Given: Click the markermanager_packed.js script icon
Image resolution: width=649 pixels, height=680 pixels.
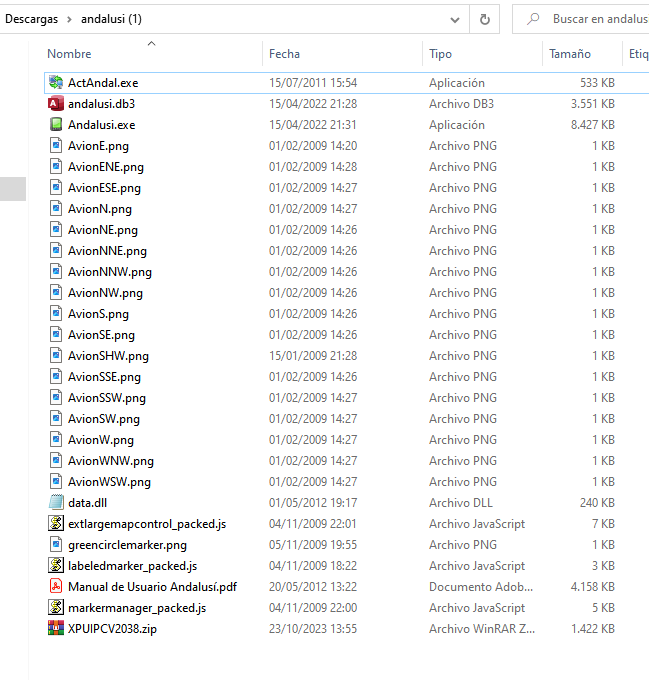Looking at the screenshot, I should pos(55,608).
